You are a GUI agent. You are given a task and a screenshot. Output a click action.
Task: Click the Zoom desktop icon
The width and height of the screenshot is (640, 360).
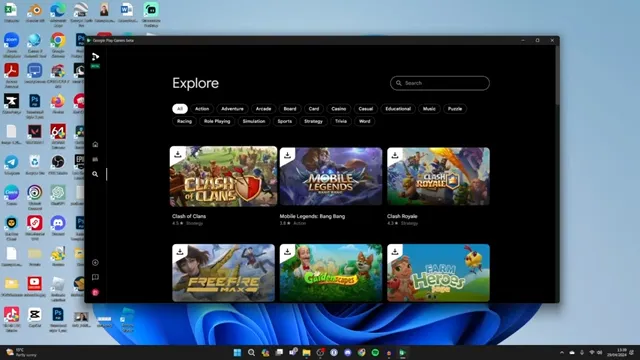click(x=11, y=40)
